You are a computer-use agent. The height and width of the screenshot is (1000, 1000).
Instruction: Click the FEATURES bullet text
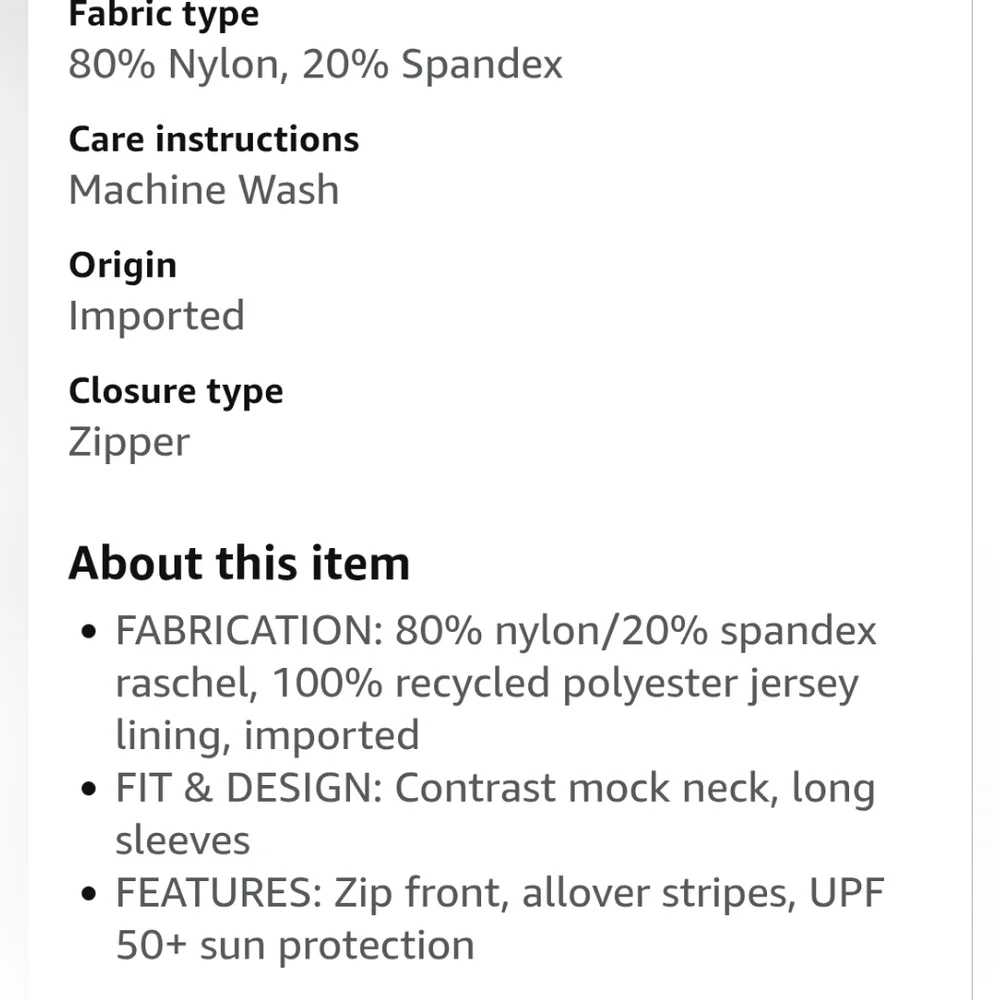pos(500,918)
